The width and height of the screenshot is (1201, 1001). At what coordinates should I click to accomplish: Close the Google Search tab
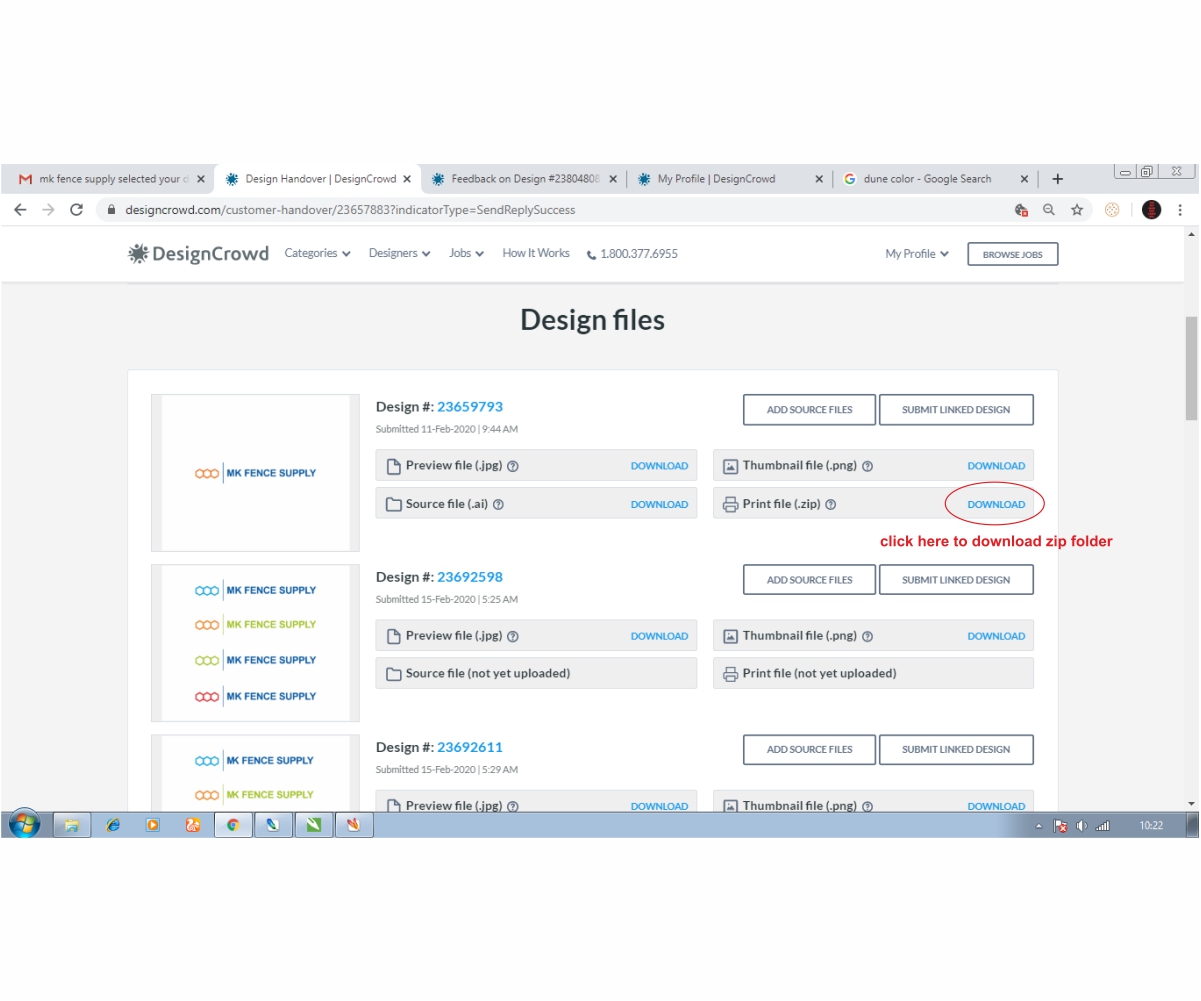tap(1024, 179)
